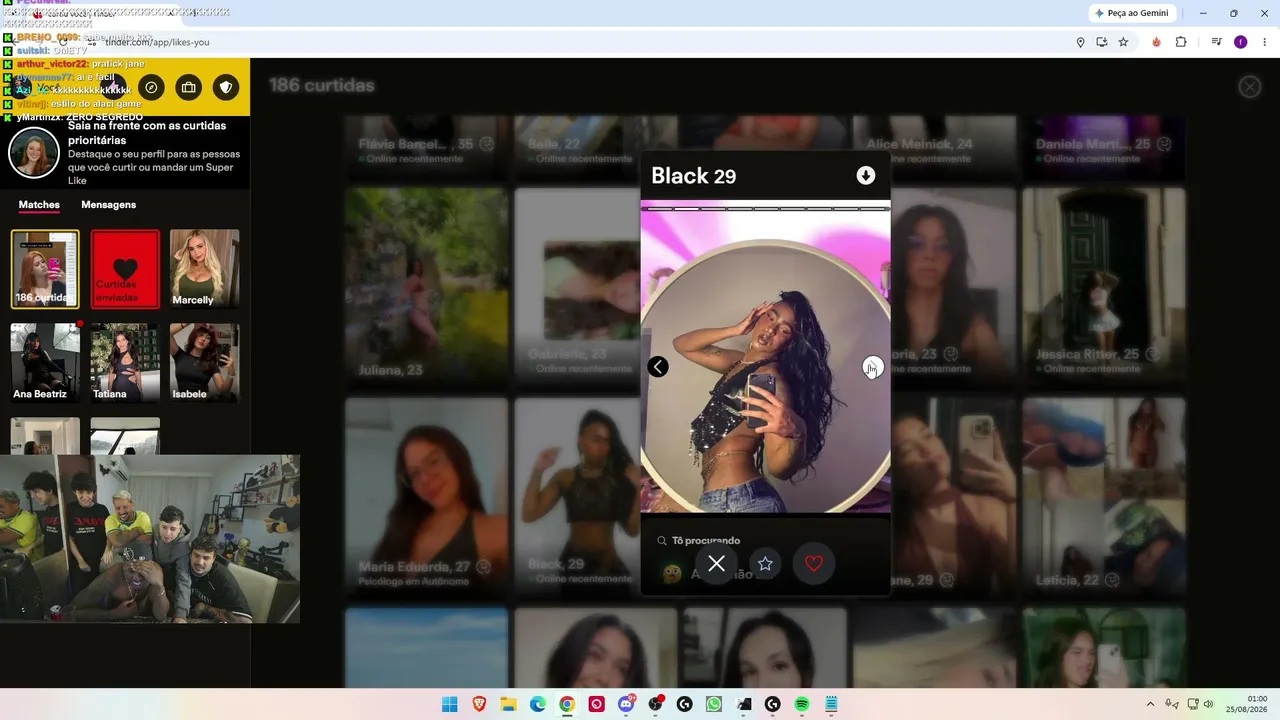The image size is (1280, 720).
Task: Open the Safety shield icon
Action: click(x=226, y=87)
